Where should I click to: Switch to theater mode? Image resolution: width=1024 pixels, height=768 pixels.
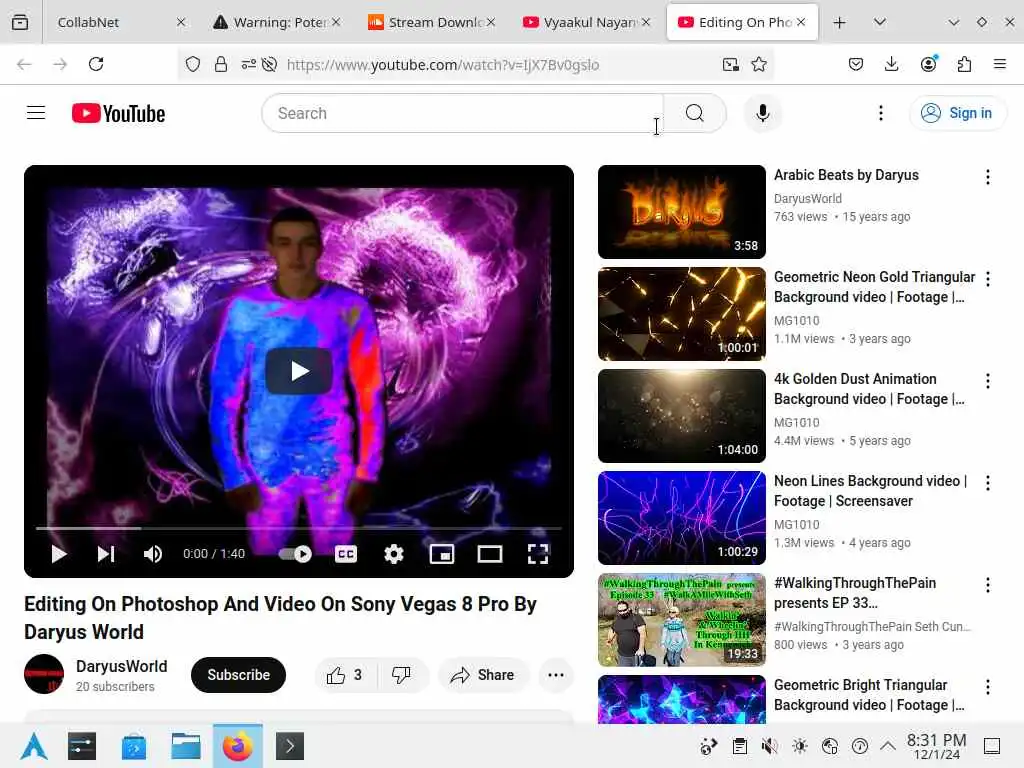(x=490, y=554)
